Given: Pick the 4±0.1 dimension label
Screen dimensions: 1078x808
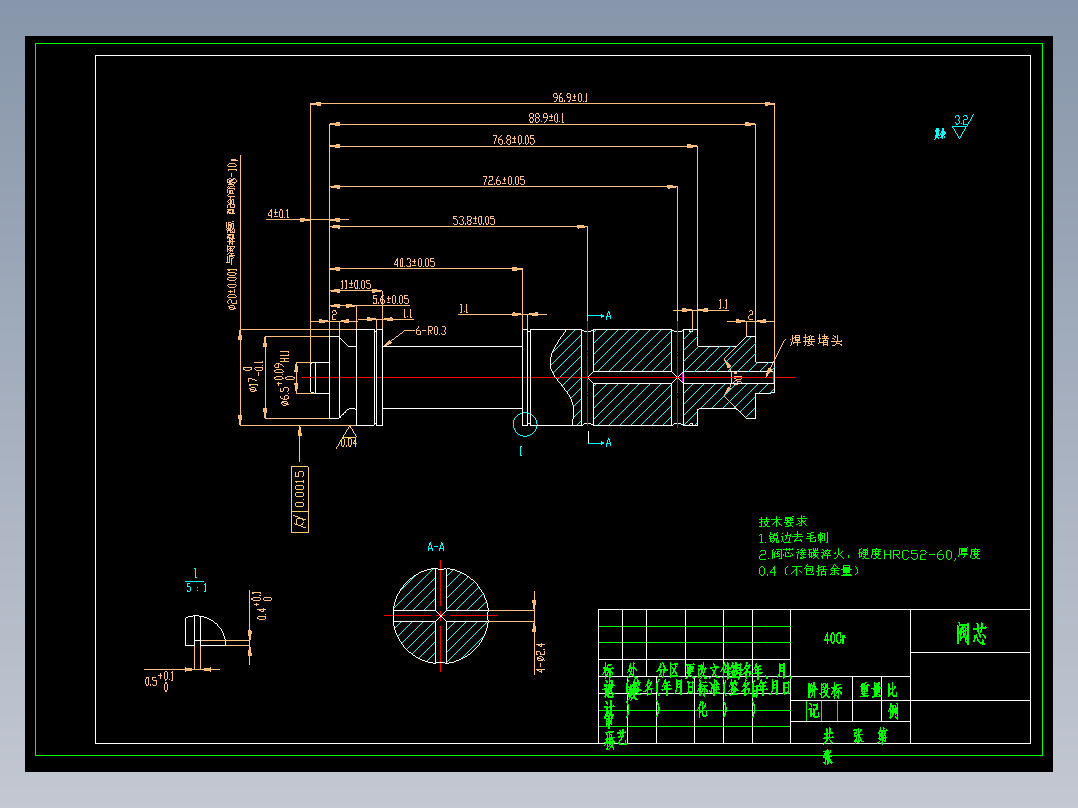Looking at the screenshot, I should tap(278, 214).
